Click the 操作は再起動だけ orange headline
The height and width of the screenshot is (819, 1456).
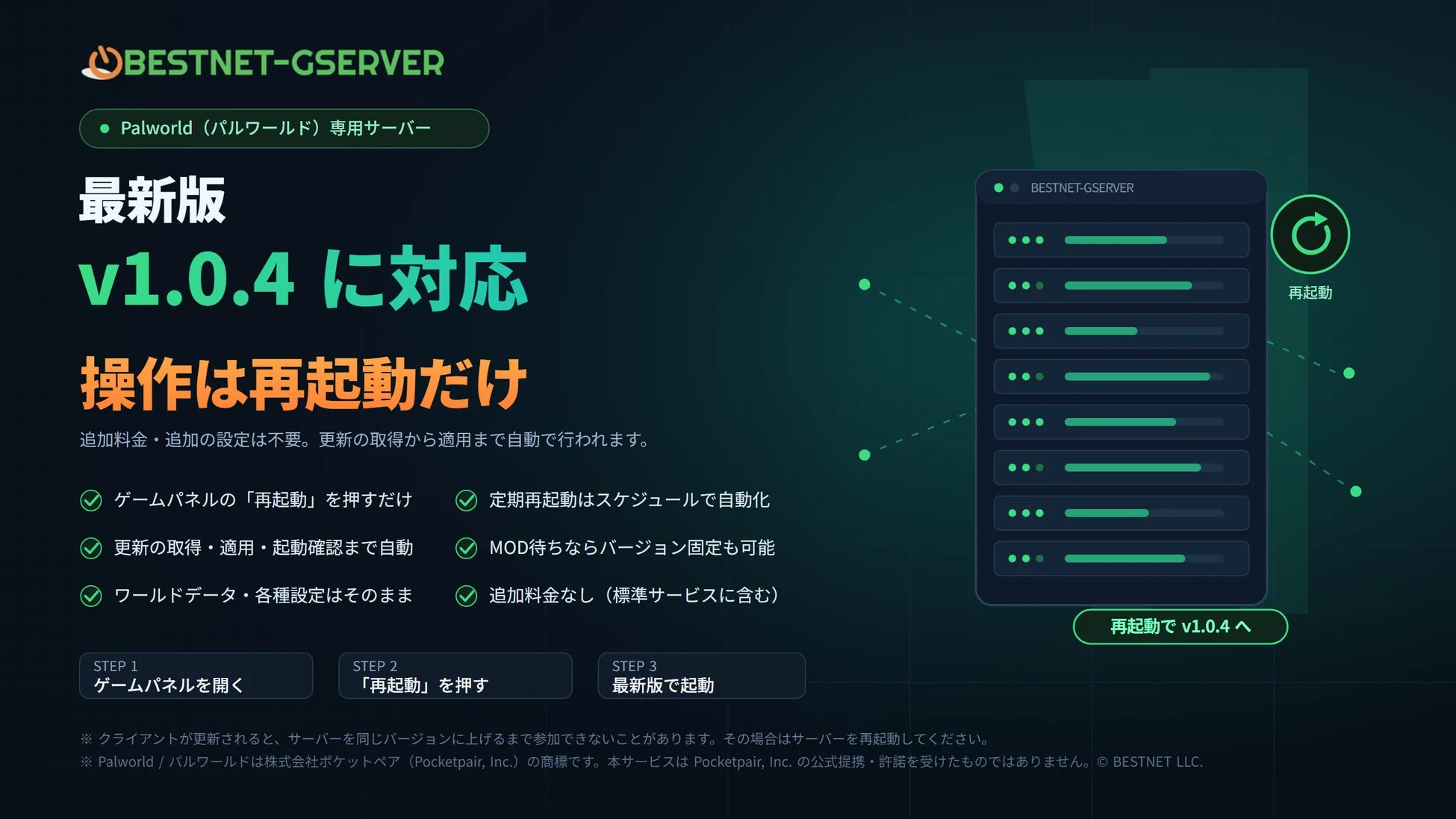304,384
